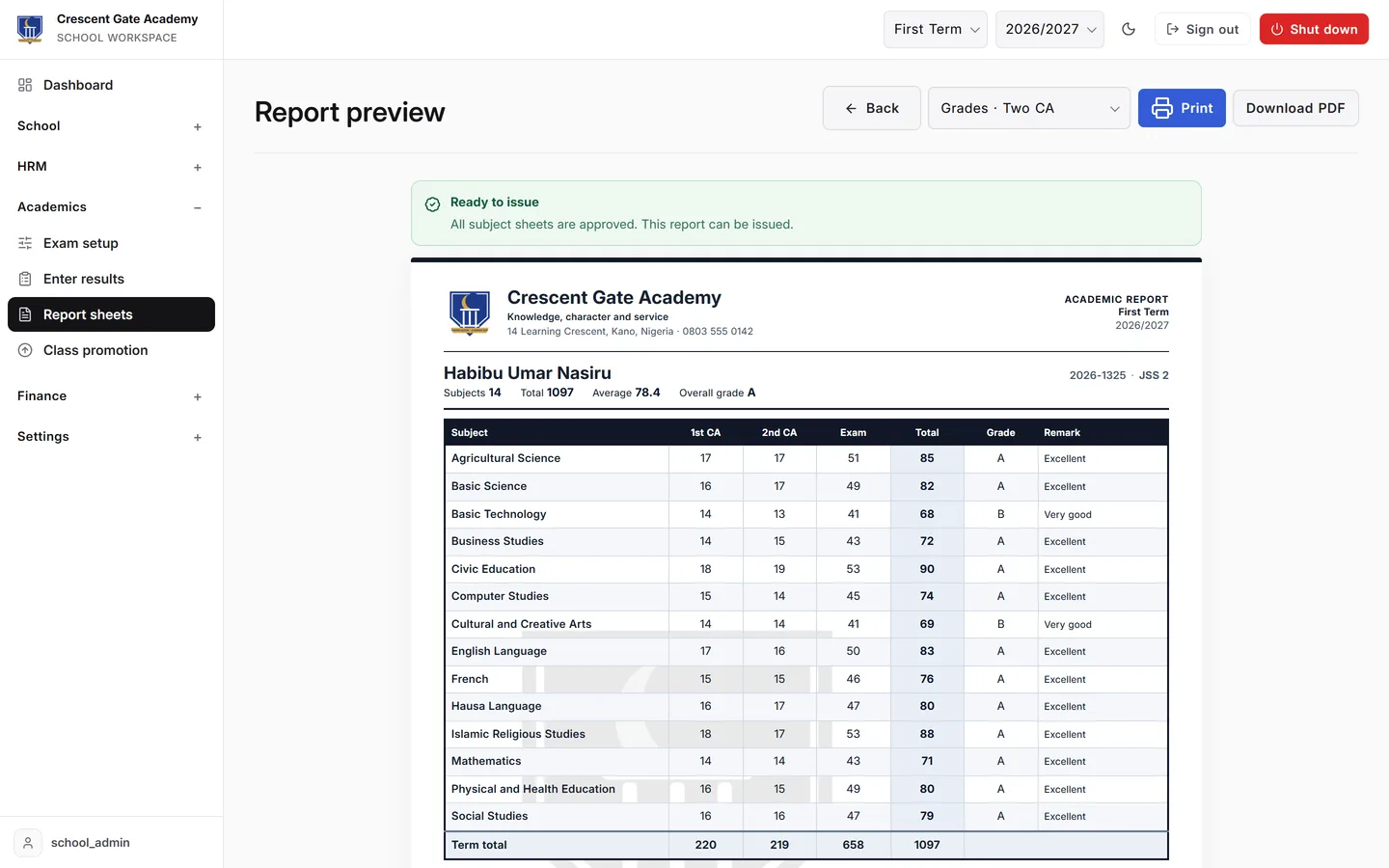The width and height of the screenshot is (1389, 868).
Task: Click the Social Studies subject cell
Action: coord(557,816)
